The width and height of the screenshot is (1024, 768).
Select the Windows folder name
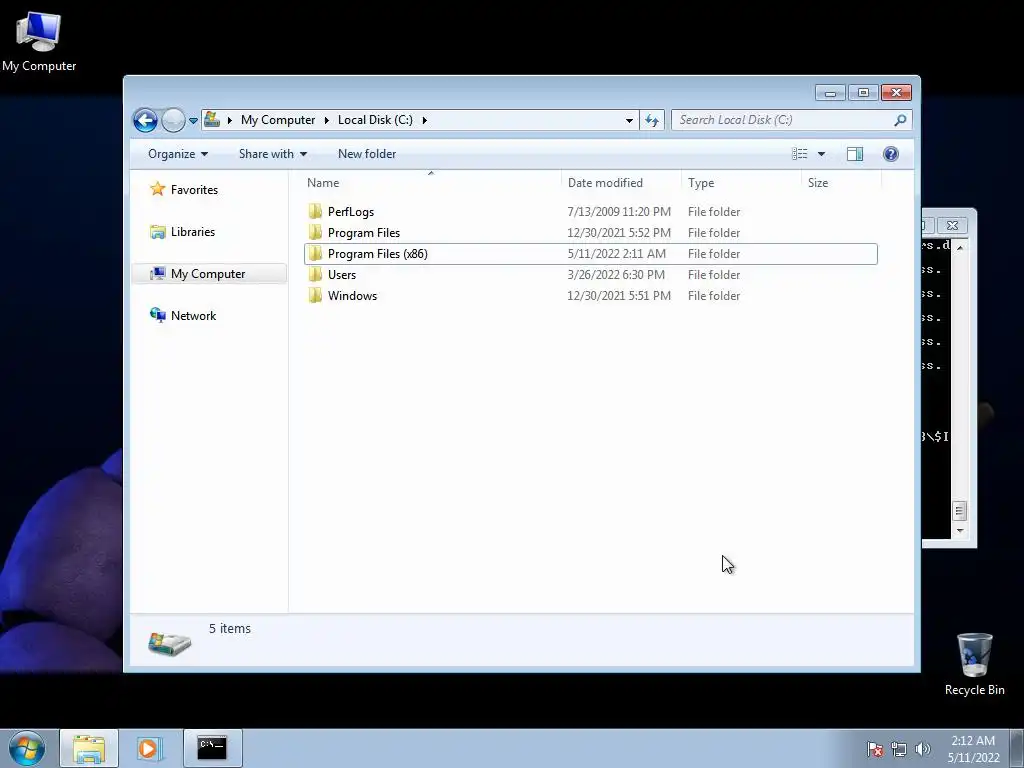(352, 295)
